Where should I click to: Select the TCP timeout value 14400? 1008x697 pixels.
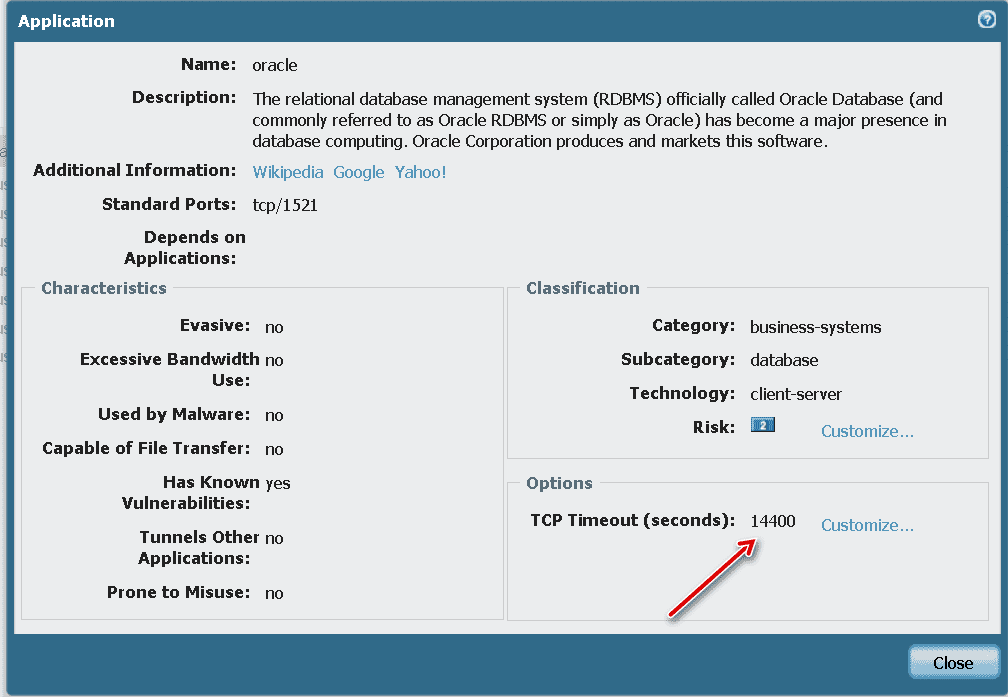(x=773, y=521)
